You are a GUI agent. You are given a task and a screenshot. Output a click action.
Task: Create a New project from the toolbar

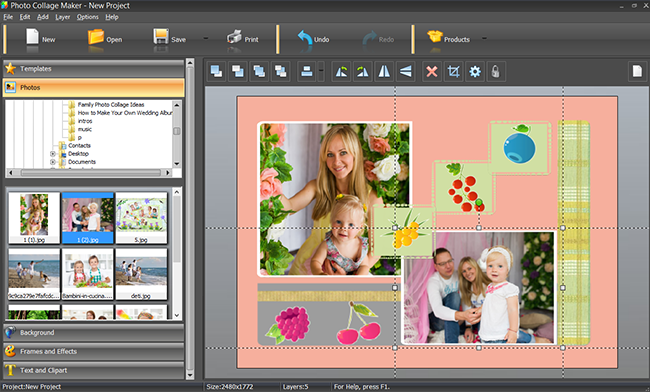[x=40, y=39]
